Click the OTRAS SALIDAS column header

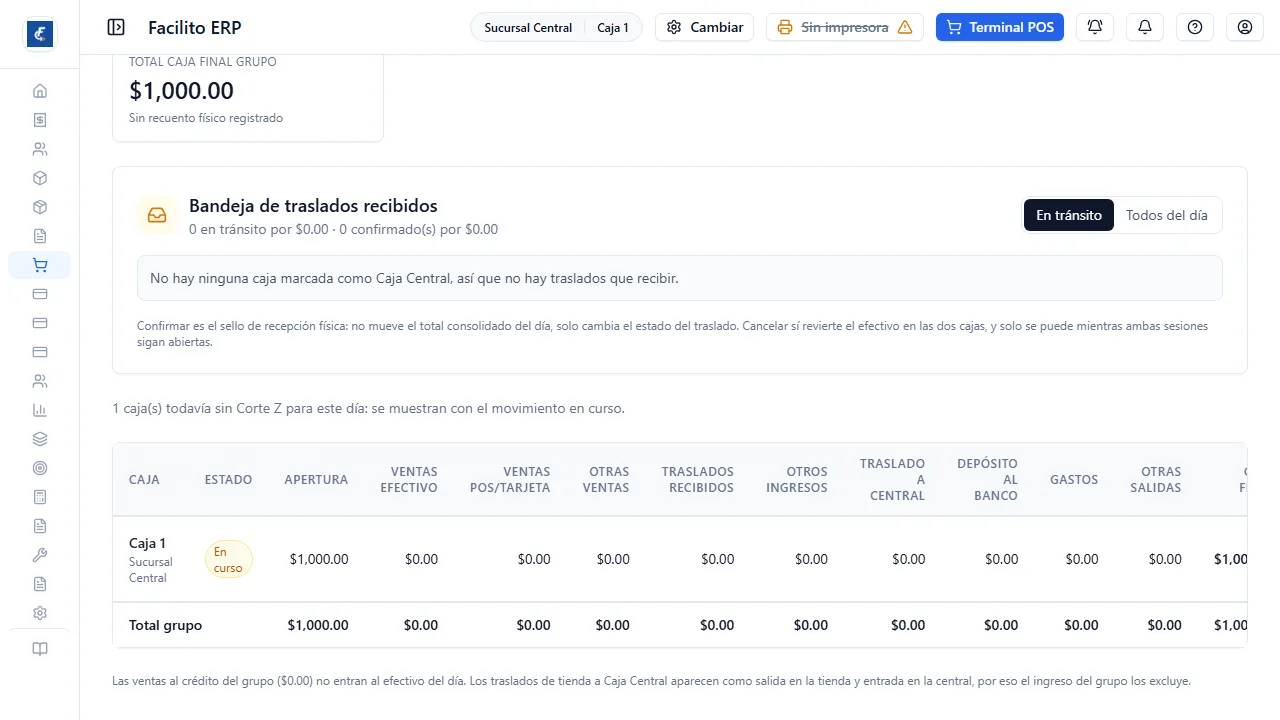point(1156,480)
